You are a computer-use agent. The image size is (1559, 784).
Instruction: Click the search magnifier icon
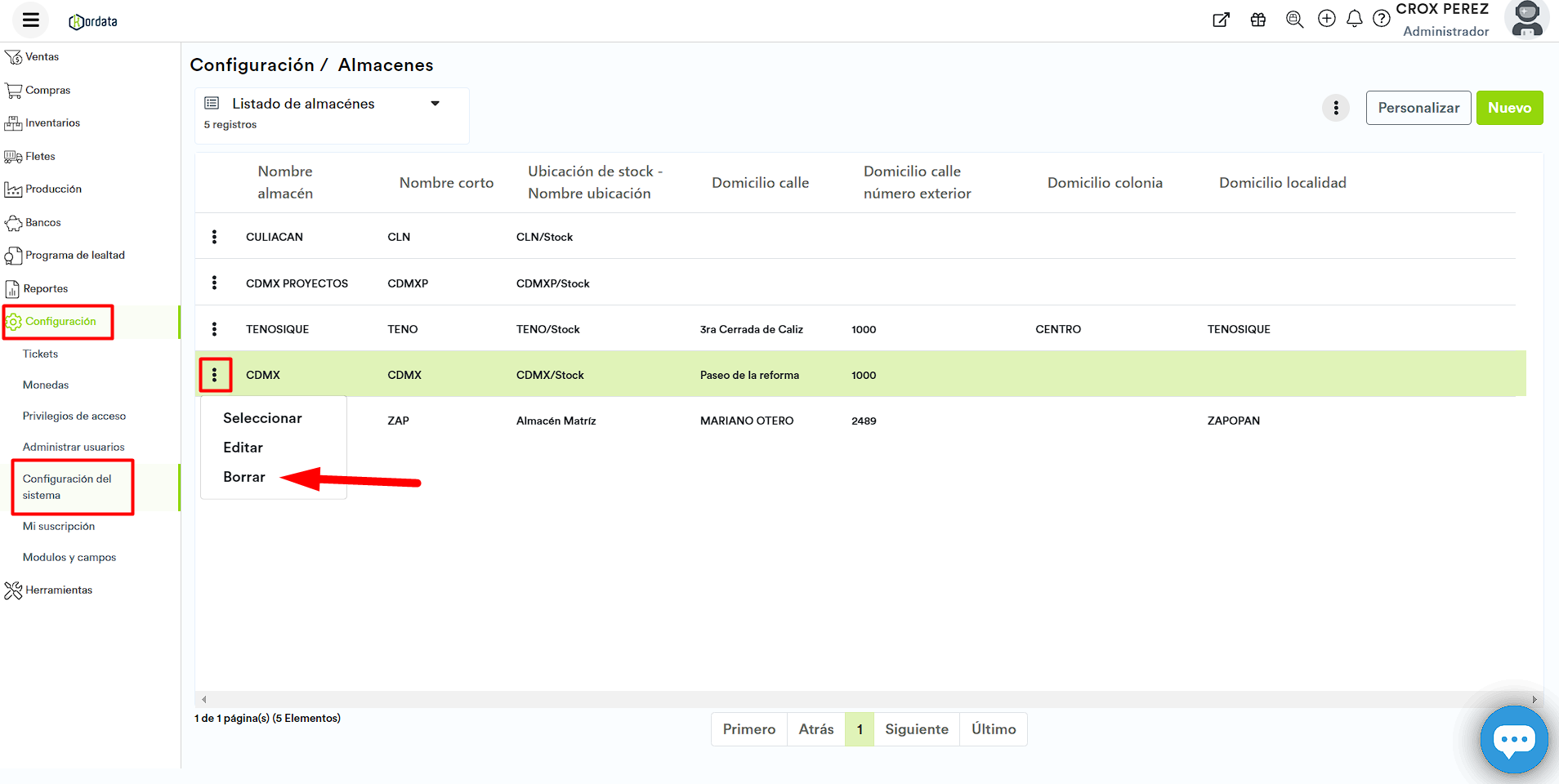click(x=1294, y=20)
